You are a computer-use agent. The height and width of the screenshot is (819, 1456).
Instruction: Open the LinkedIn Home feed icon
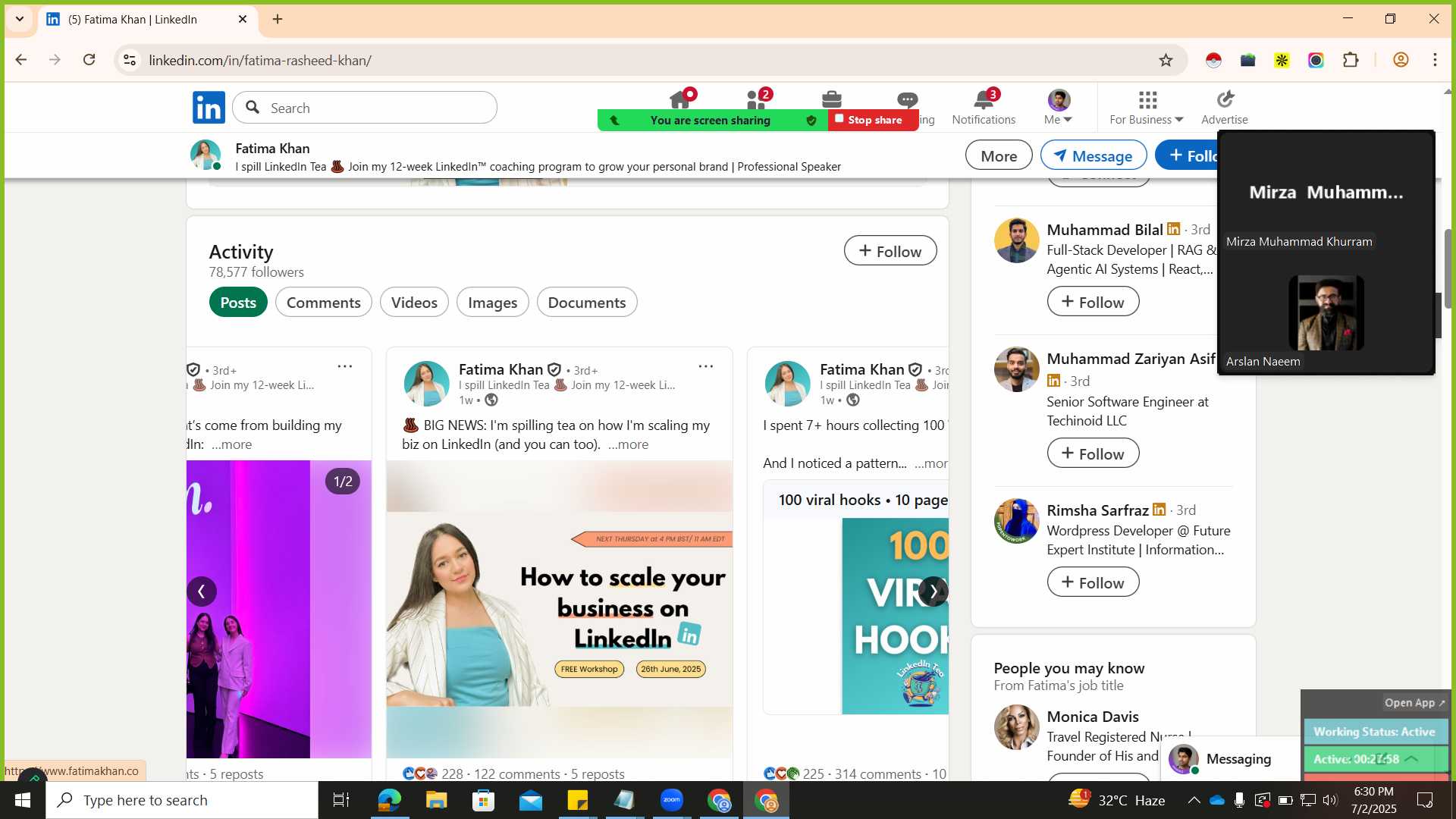680,99
